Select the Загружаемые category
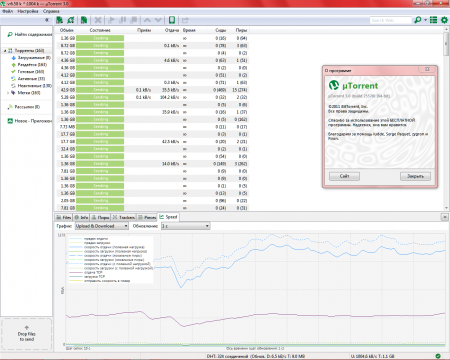450x360 pixels. click(31, 58)
